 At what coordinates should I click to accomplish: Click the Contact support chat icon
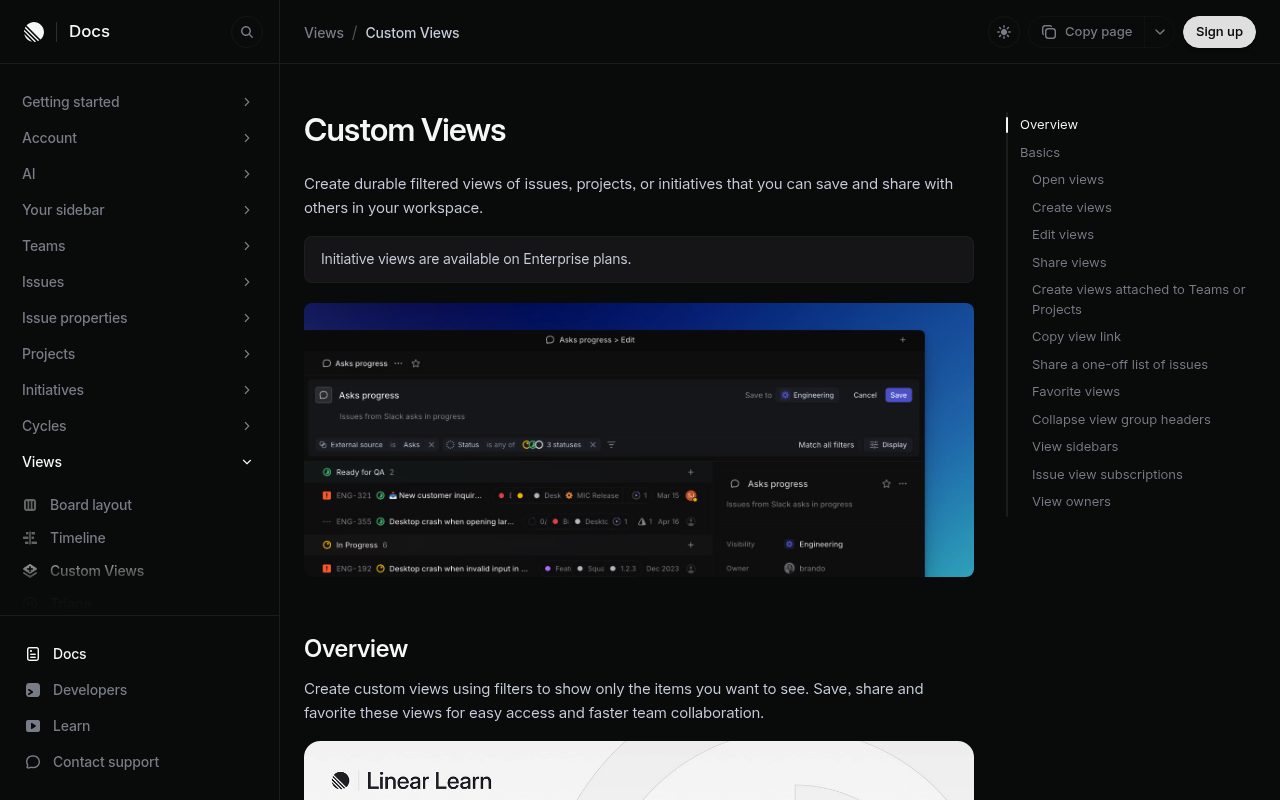33,762
